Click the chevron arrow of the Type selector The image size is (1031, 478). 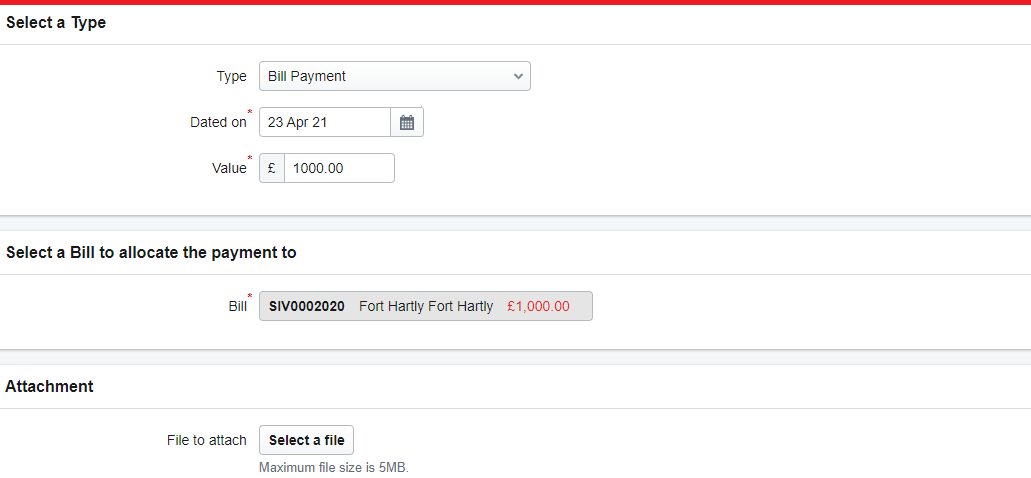pyautogui.click(x=518, y=76)
